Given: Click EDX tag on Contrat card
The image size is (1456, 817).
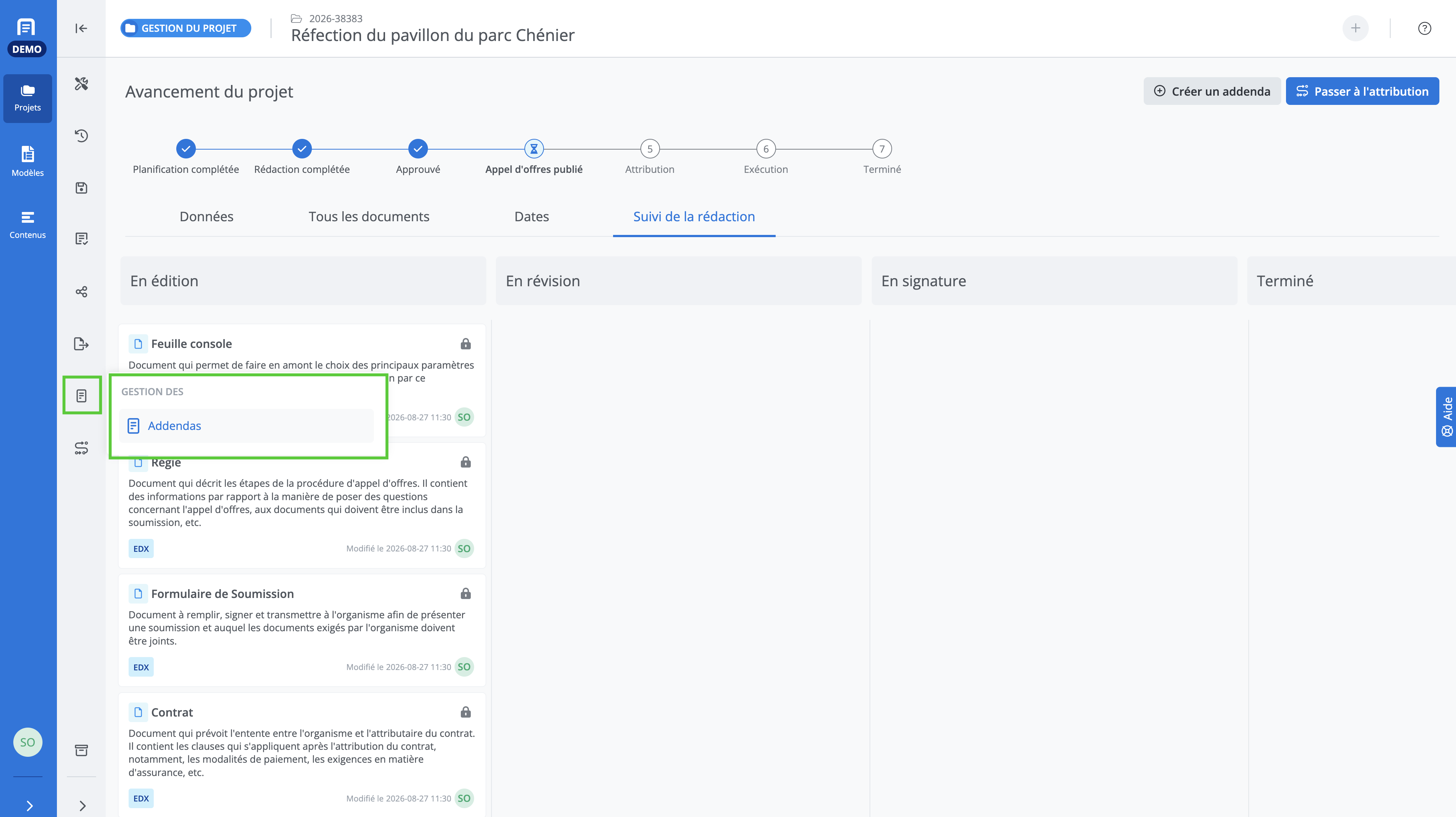Looking at the screenshot, I should click(141, 798).
